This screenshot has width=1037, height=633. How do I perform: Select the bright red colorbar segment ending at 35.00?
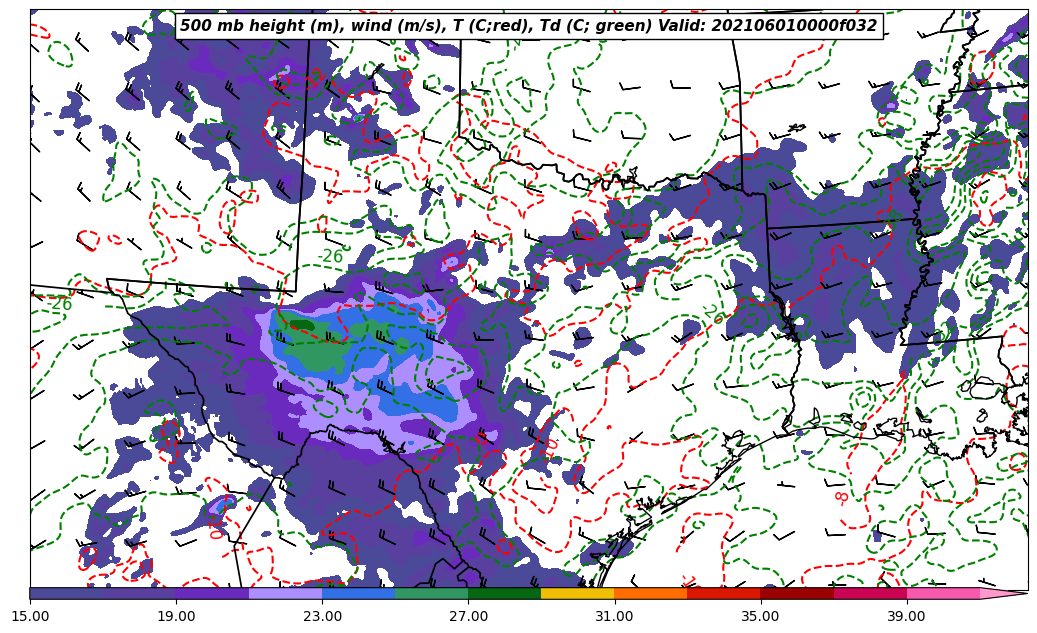[x=724, y=593]
